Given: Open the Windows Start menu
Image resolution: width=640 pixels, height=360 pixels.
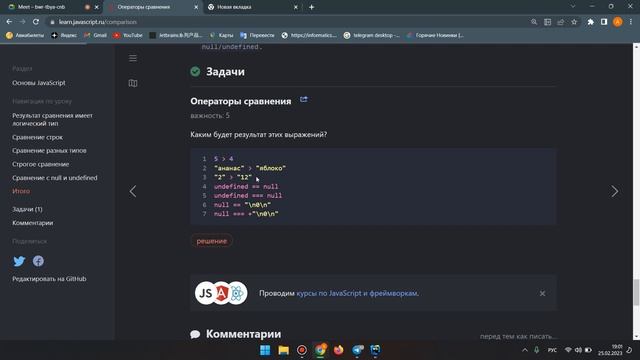Looking at the screenshot, I should (x=265, y=350).
